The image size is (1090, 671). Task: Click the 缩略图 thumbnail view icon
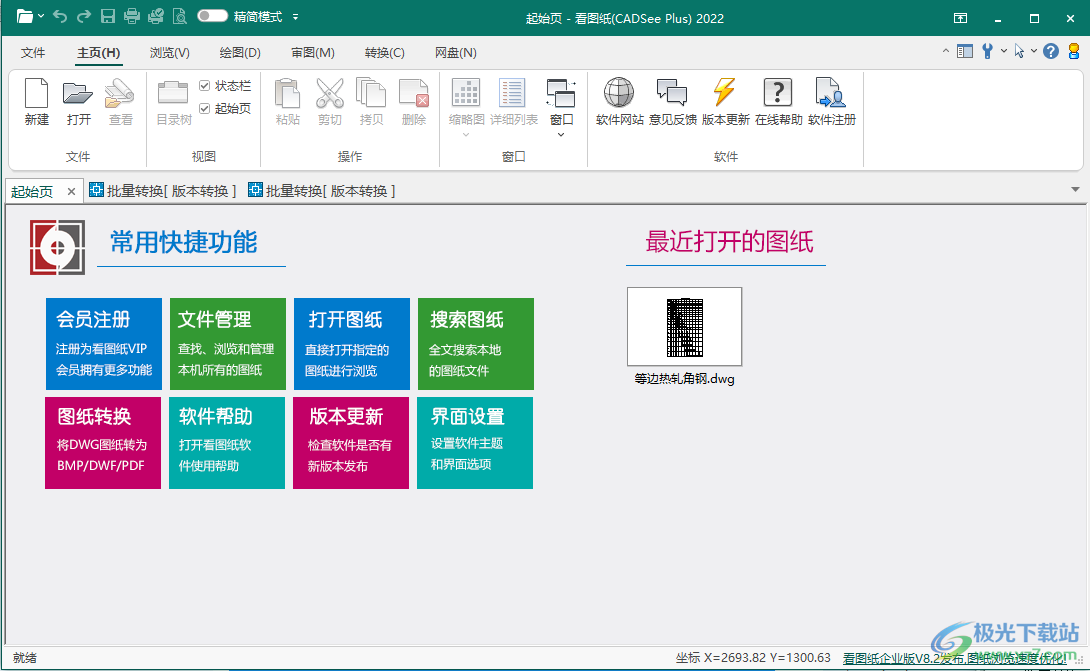pyautogui.click(x=466, y=92)
